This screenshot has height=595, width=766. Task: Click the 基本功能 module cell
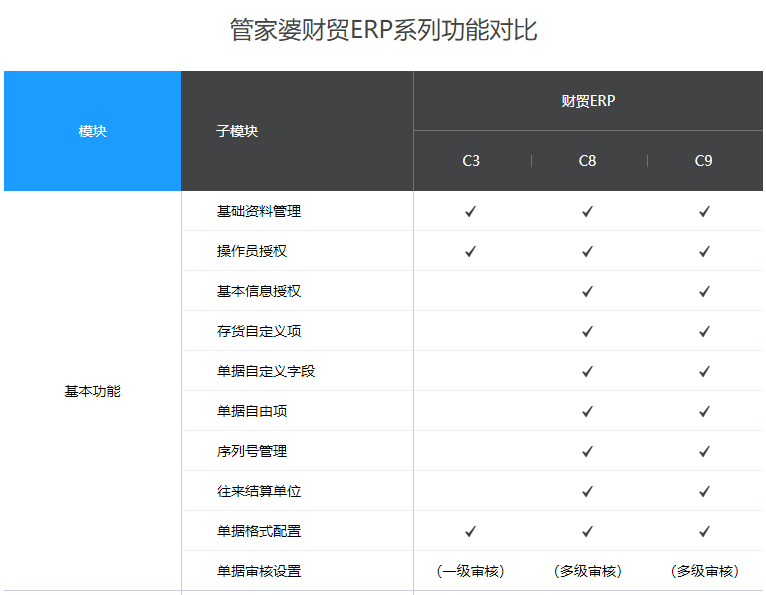(92, 391)
